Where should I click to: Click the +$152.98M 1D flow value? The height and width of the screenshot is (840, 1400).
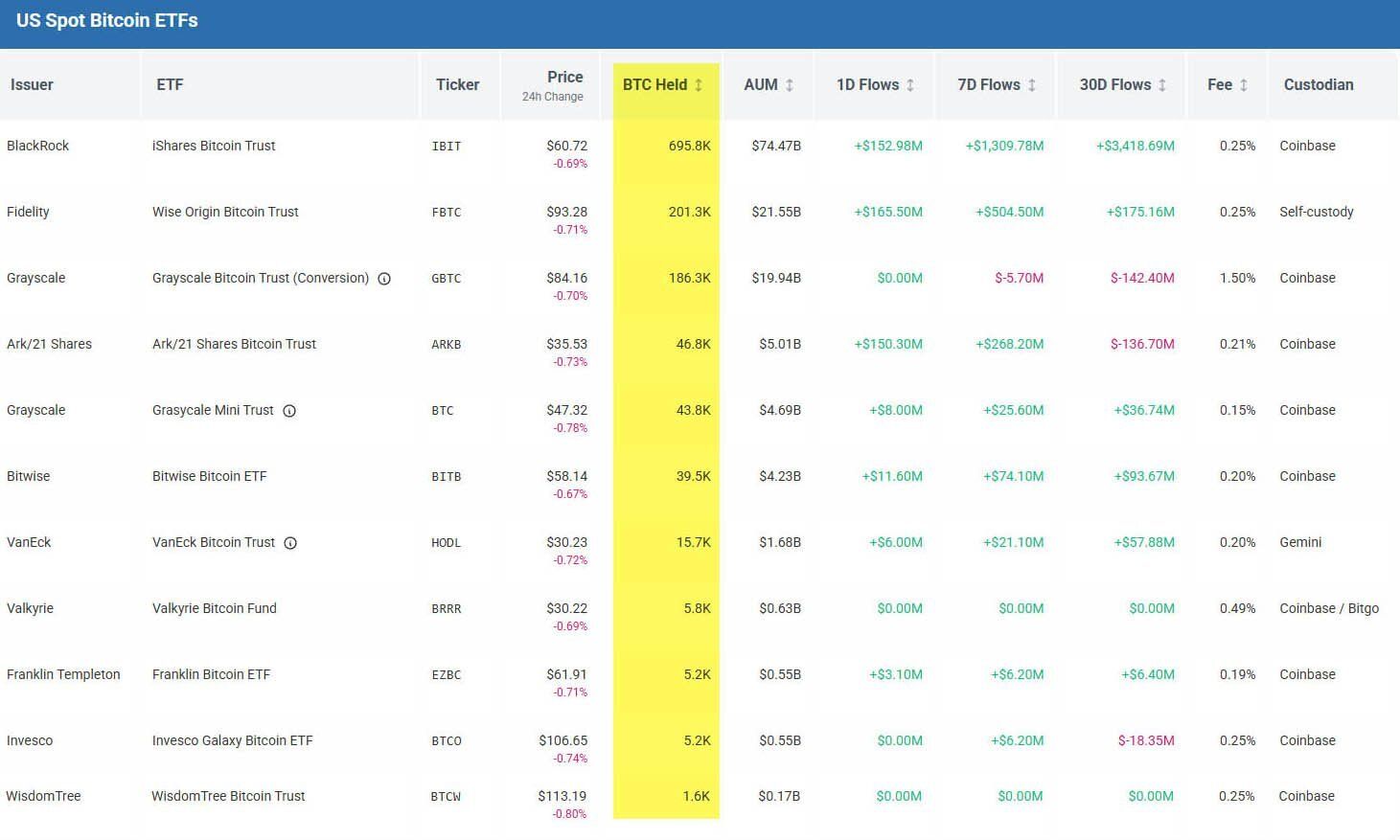(888, 146)
